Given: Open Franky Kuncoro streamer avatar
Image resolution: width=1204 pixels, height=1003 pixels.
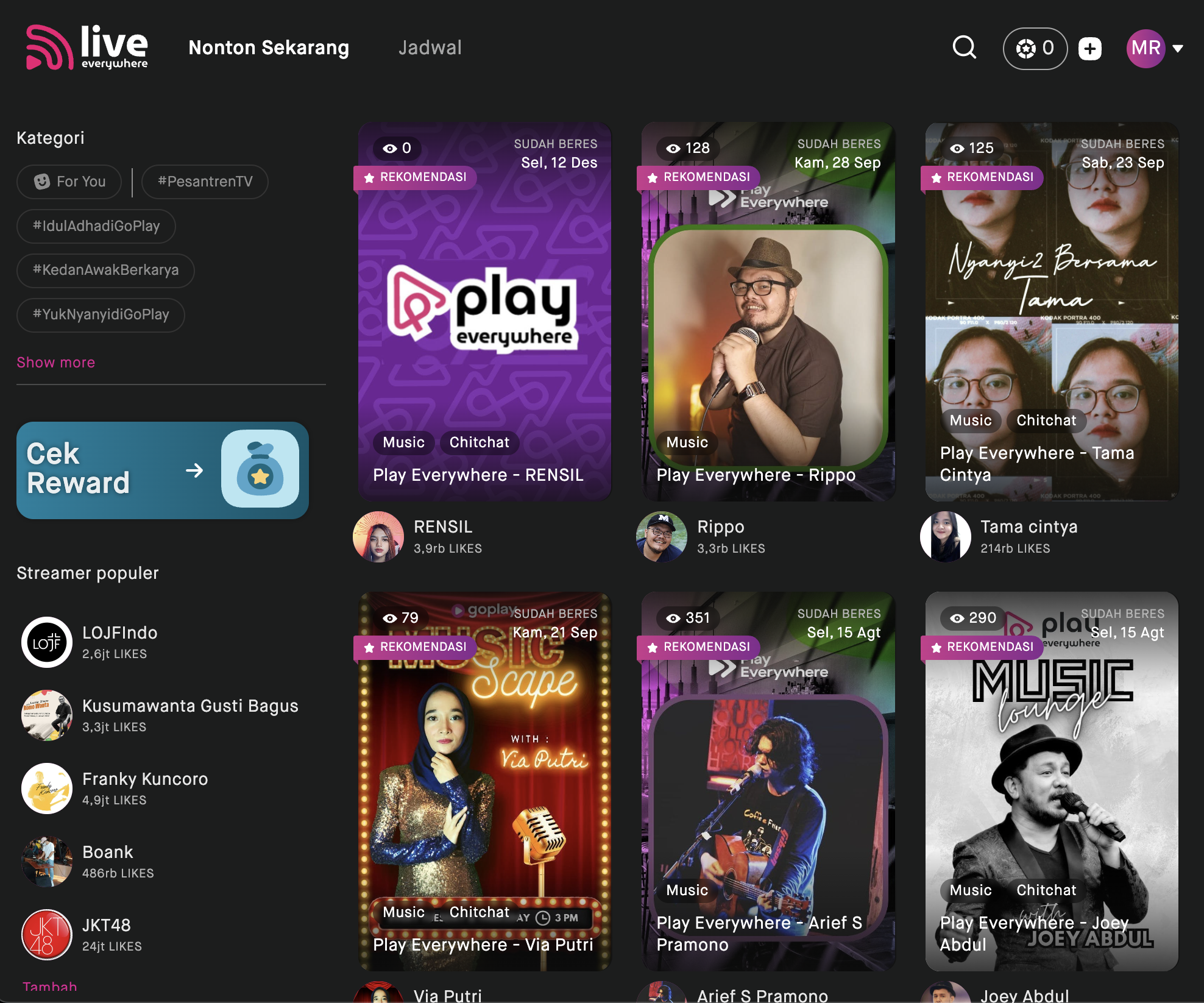Looking at the screenshot, I should (47, 789).
